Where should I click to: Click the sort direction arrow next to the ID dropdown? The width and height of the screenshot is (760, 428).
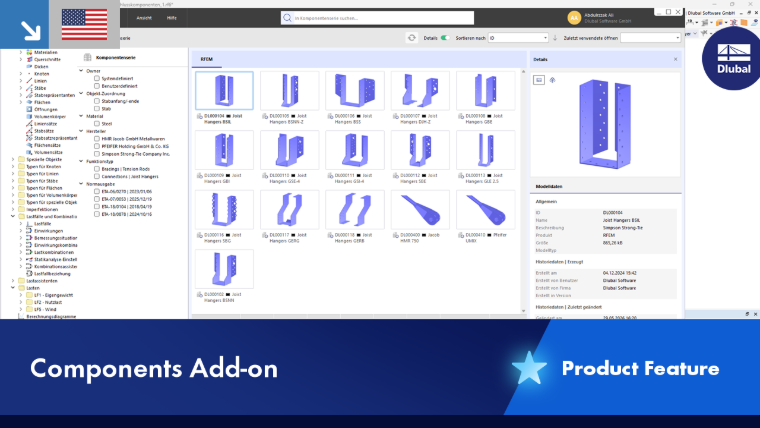pos(555,38)
